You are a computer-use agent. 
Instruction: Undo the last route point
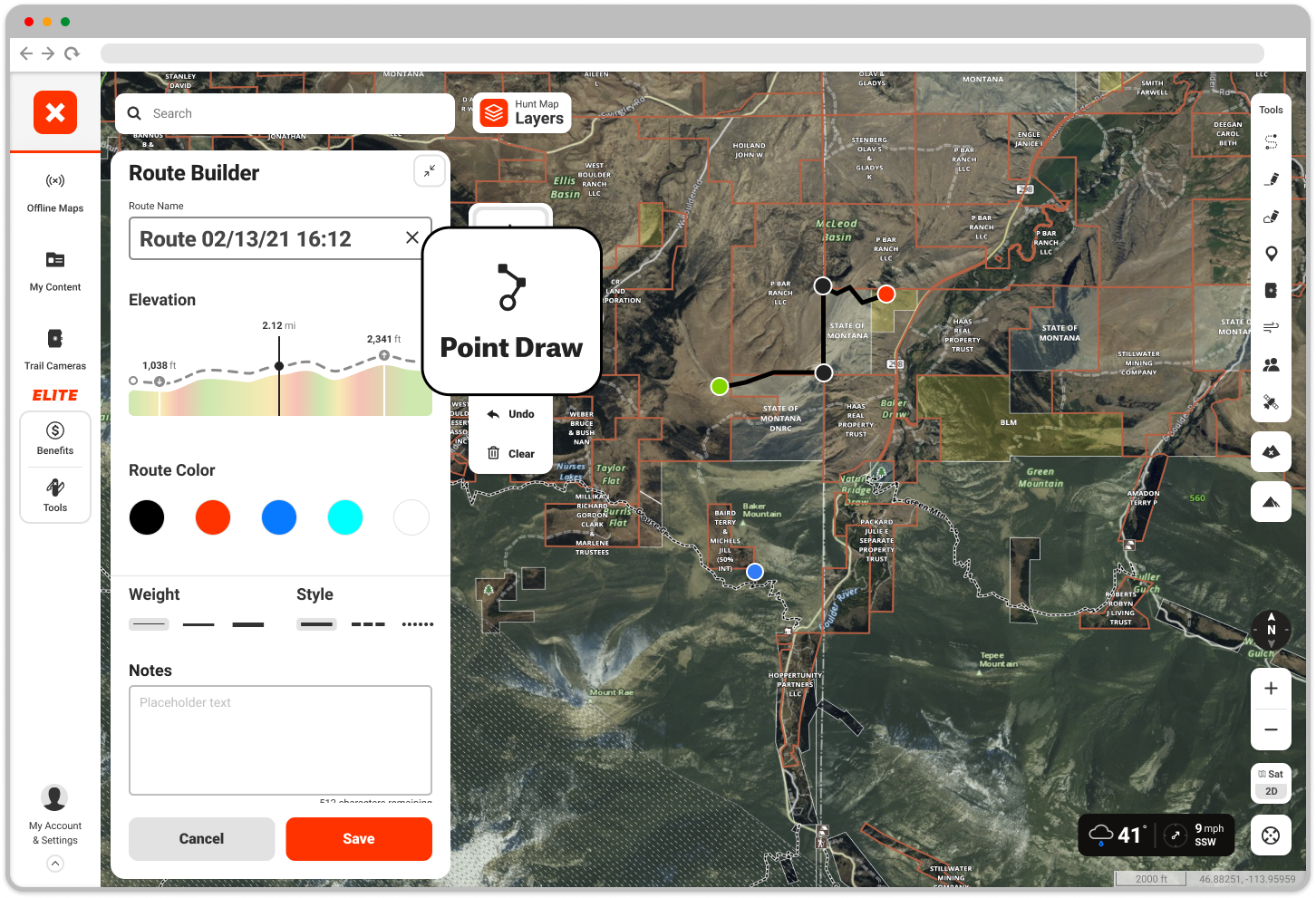coord(511,414)
